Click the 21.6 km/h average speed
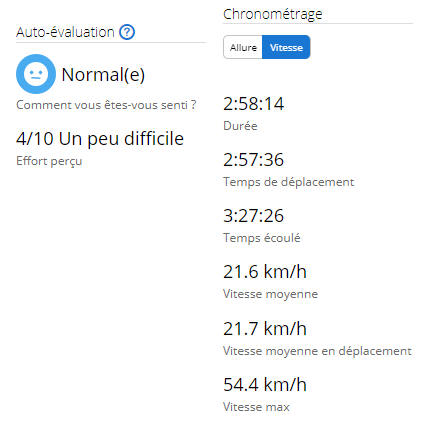The width and height of the screenshot is (421, 431). pyautogui.click(x=265, y=272)
